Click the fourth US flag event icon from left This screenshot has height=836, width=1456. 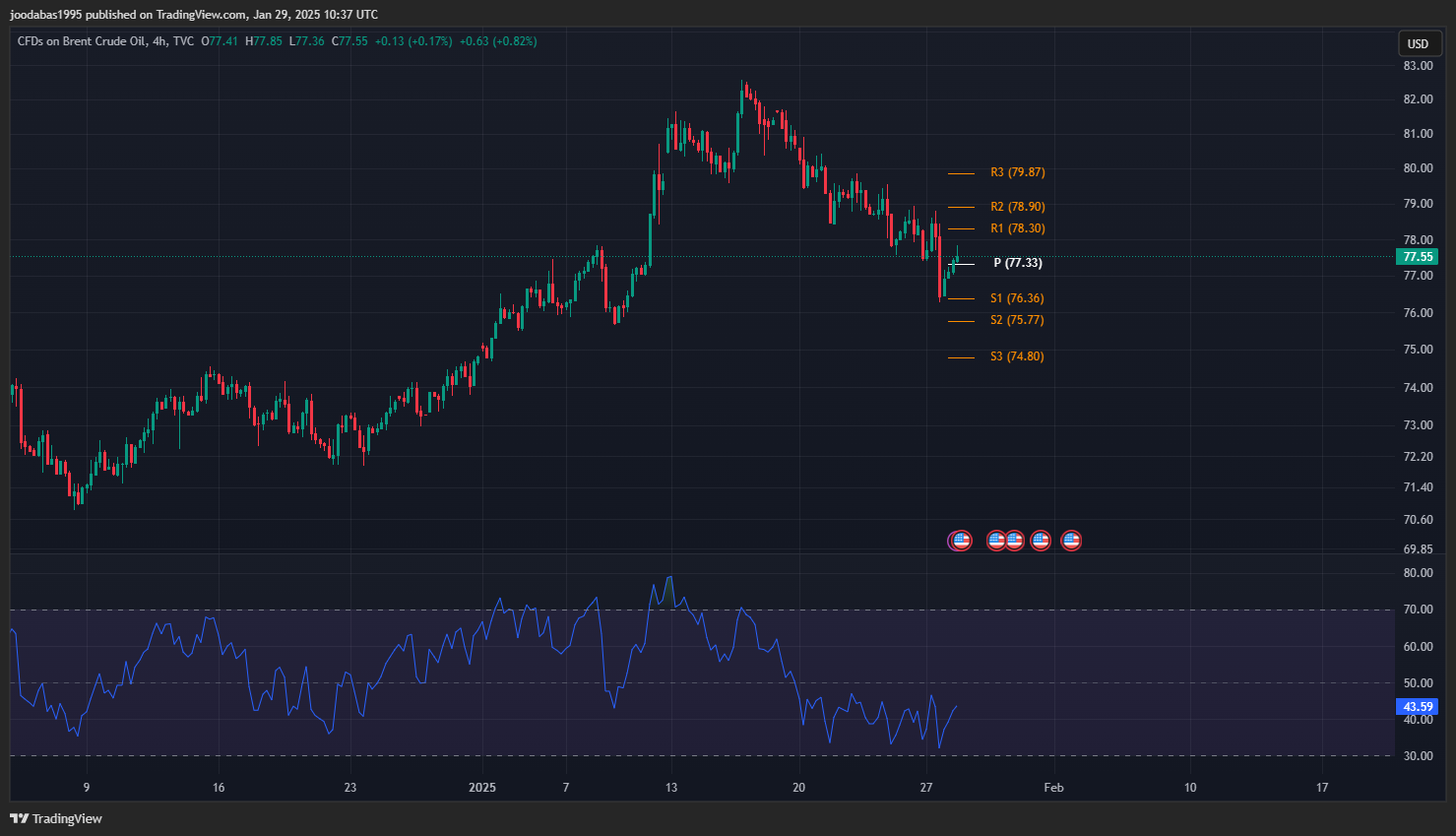tap(1041, 540)
